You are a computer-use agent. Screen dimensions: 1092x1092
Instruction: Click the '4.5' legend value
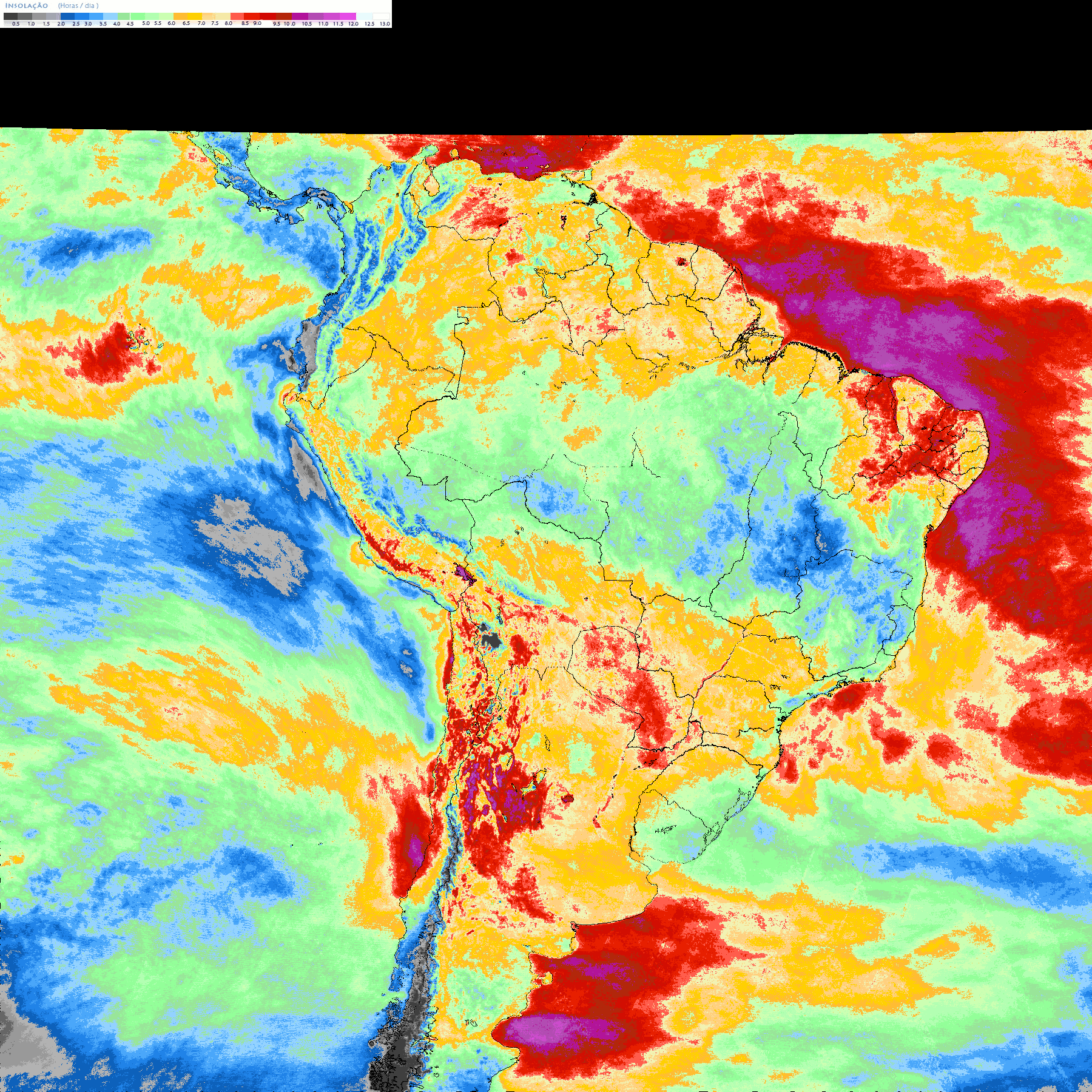pos(130,24)
